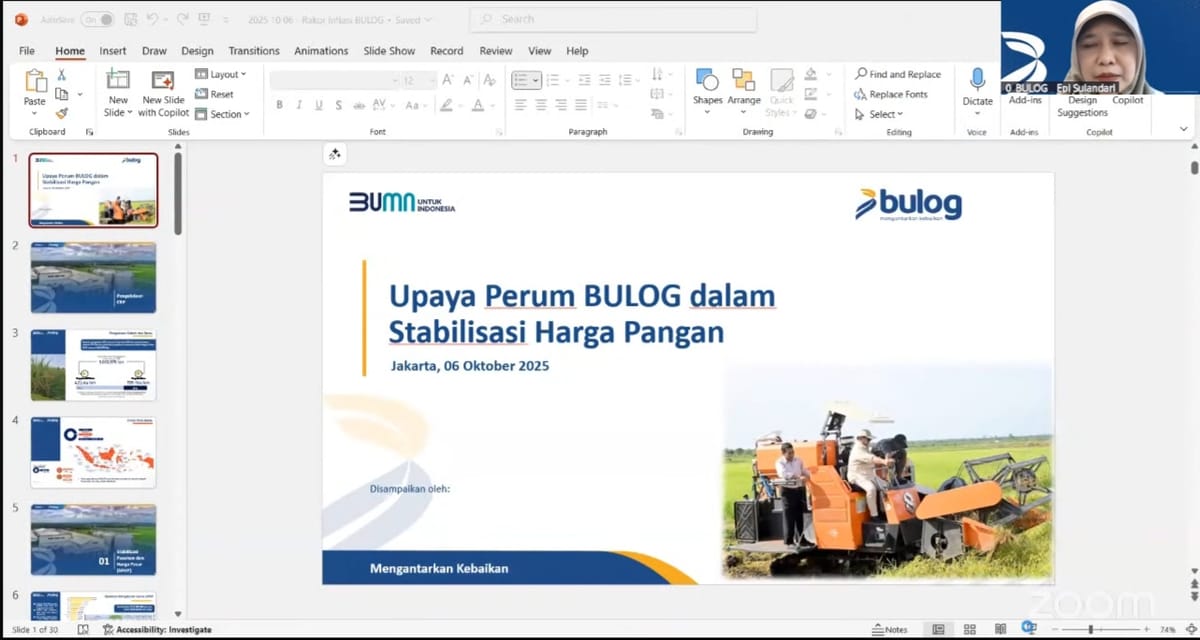1200x640 pixels.
Task: Toggle the Notes pane
Action: [889, 629]
